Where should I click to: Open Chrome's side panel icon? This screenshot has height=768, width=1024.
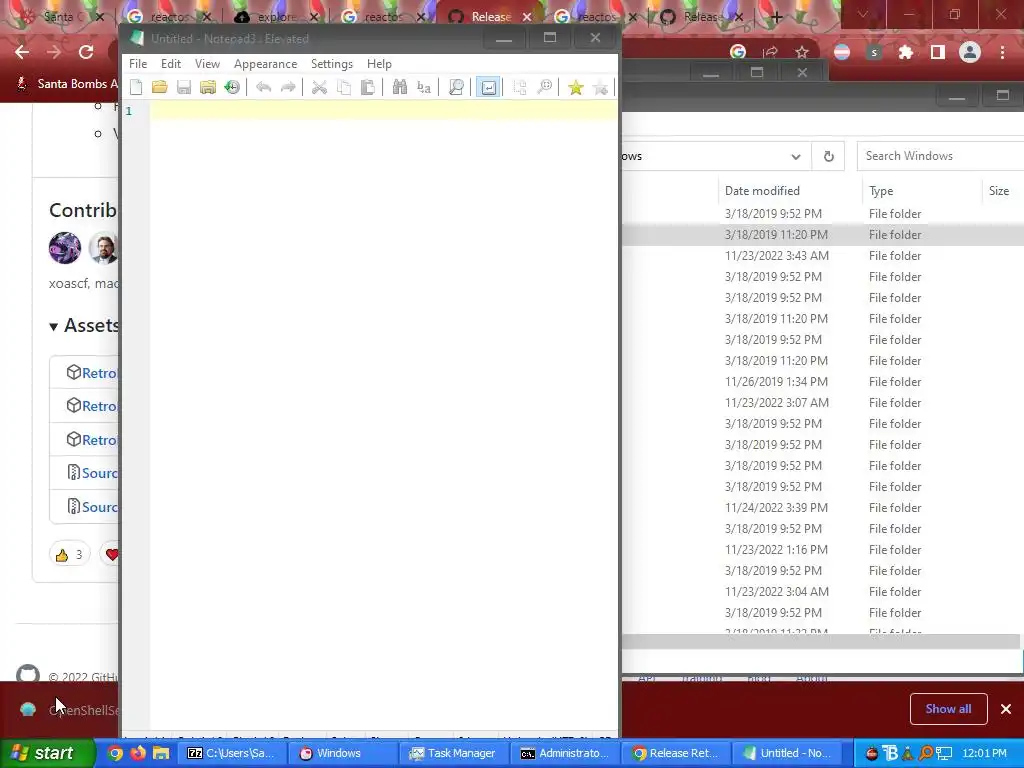pos(937,52)
